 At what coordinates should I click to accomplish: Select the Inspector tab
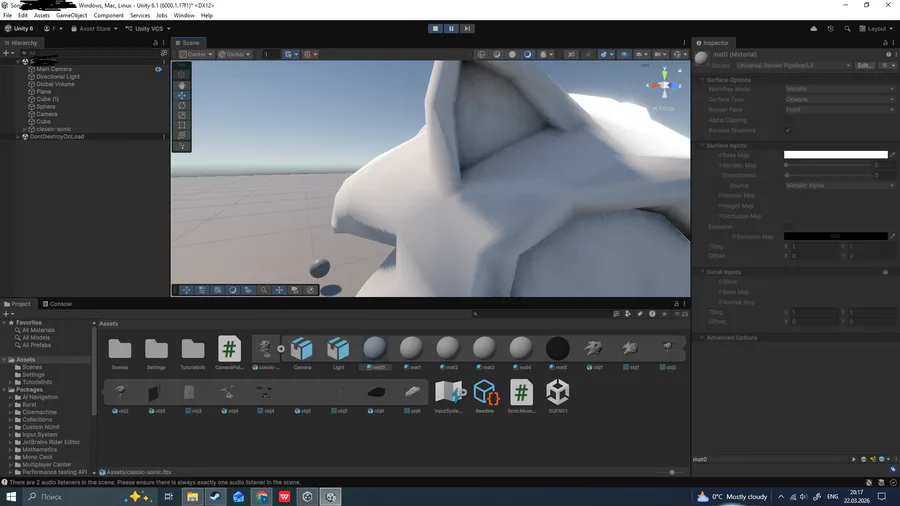coord(712,43)
